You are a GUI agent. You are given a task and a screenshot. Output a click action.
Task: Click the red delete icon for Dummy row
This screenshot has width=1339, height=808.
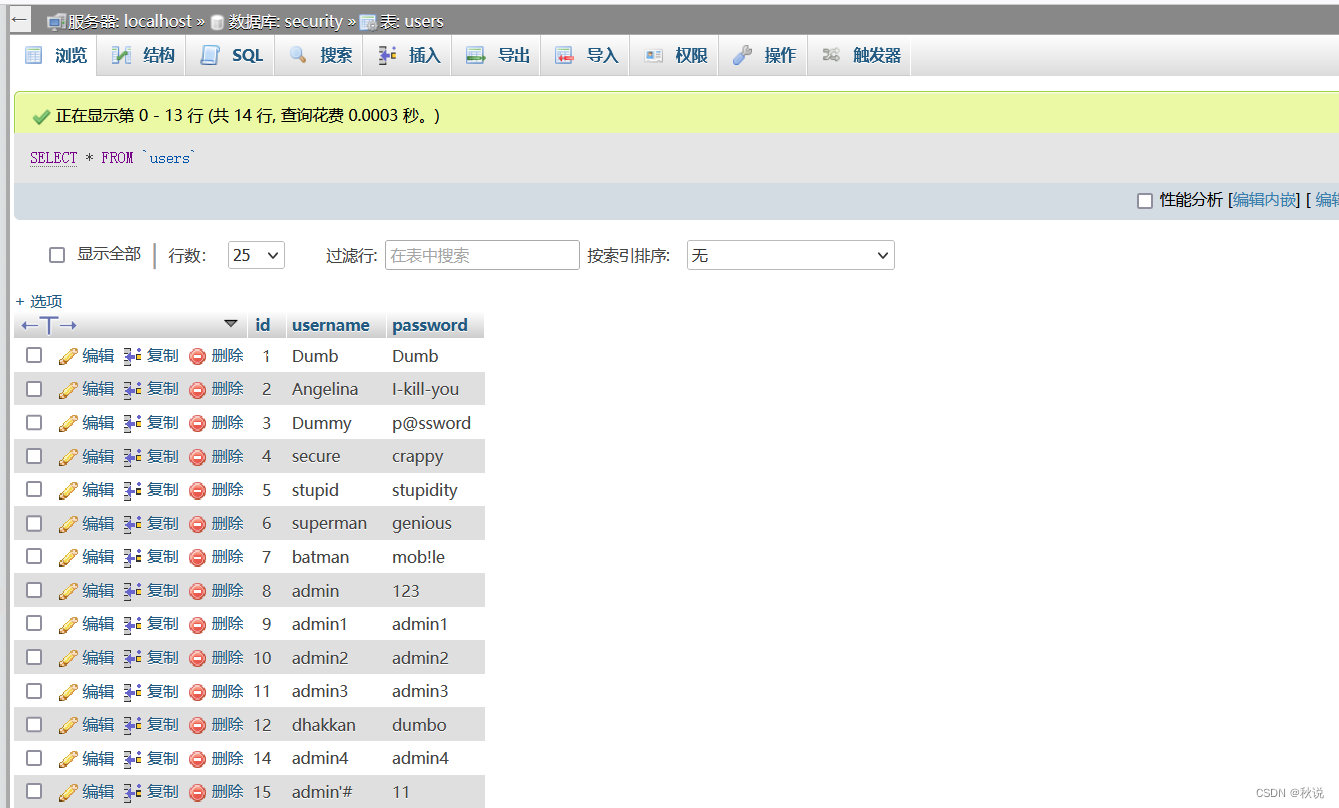click(x=198, y=423)
